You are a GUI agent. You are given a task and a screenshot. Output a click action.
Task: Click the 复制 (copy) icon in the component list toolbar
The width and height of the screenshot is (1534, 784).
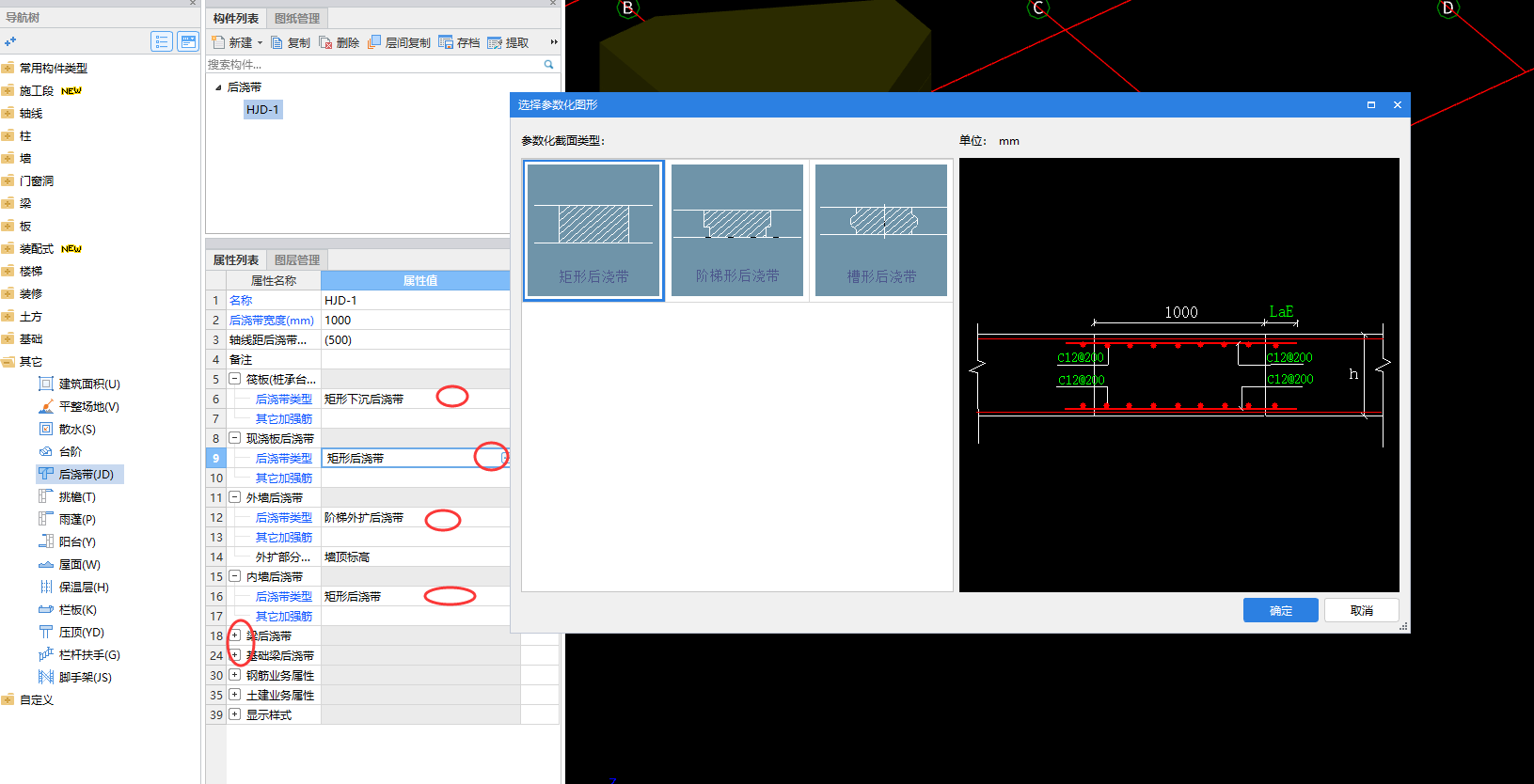click(277, 42)
